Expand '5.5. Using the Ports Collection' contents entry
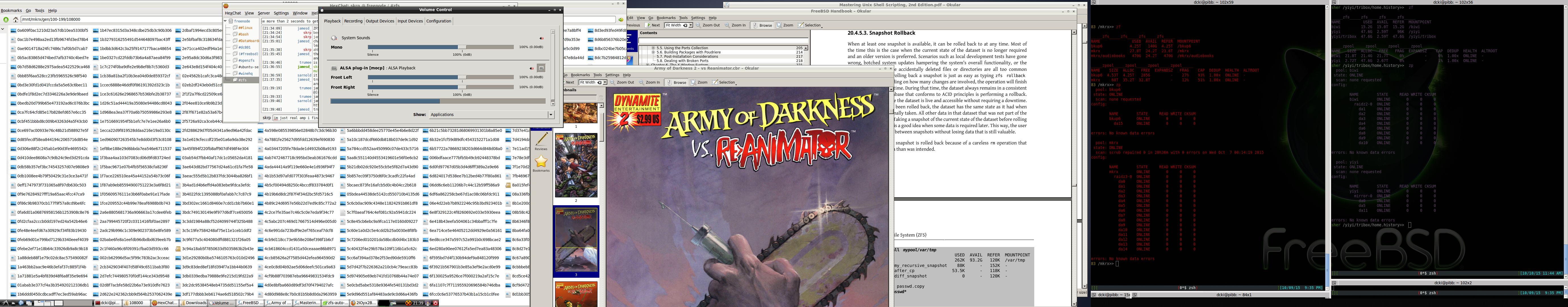The height and width of the screenshot is (307, 1568). click(x=654, y=47)
